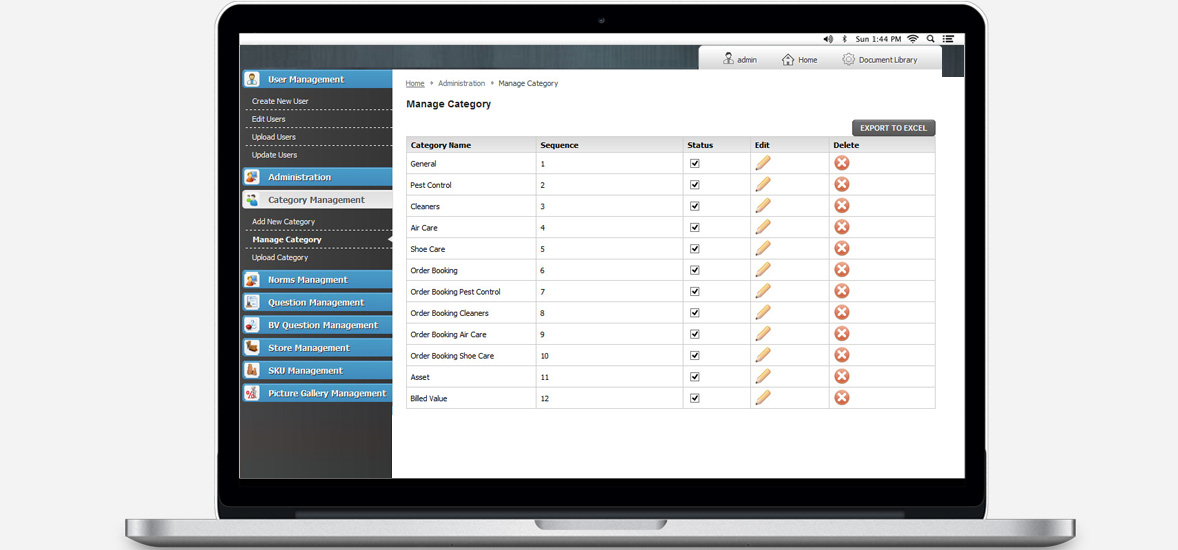Delete the Asset category

(842, 376)
